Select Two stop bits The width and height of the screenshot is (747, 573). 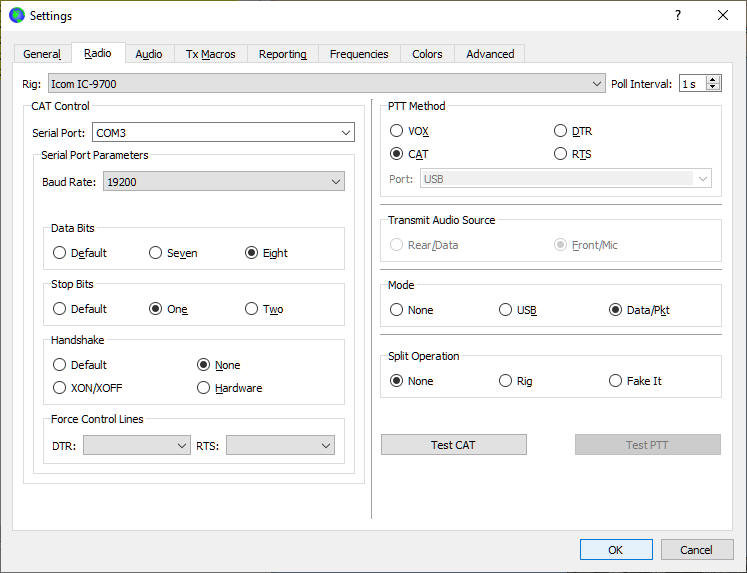click(x=252, y=309)
